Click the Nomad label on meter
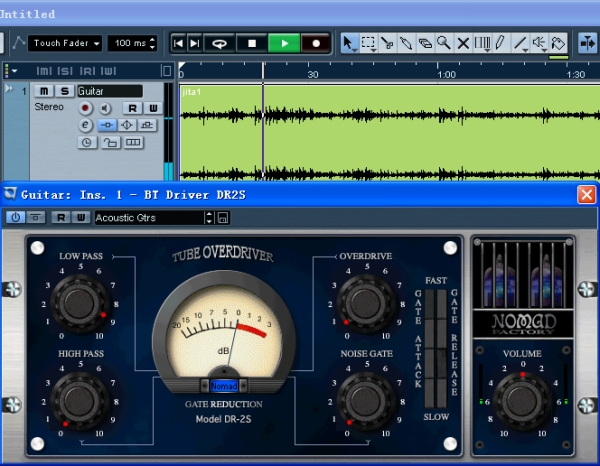This screenshot has height=466, width=600. 224,386
